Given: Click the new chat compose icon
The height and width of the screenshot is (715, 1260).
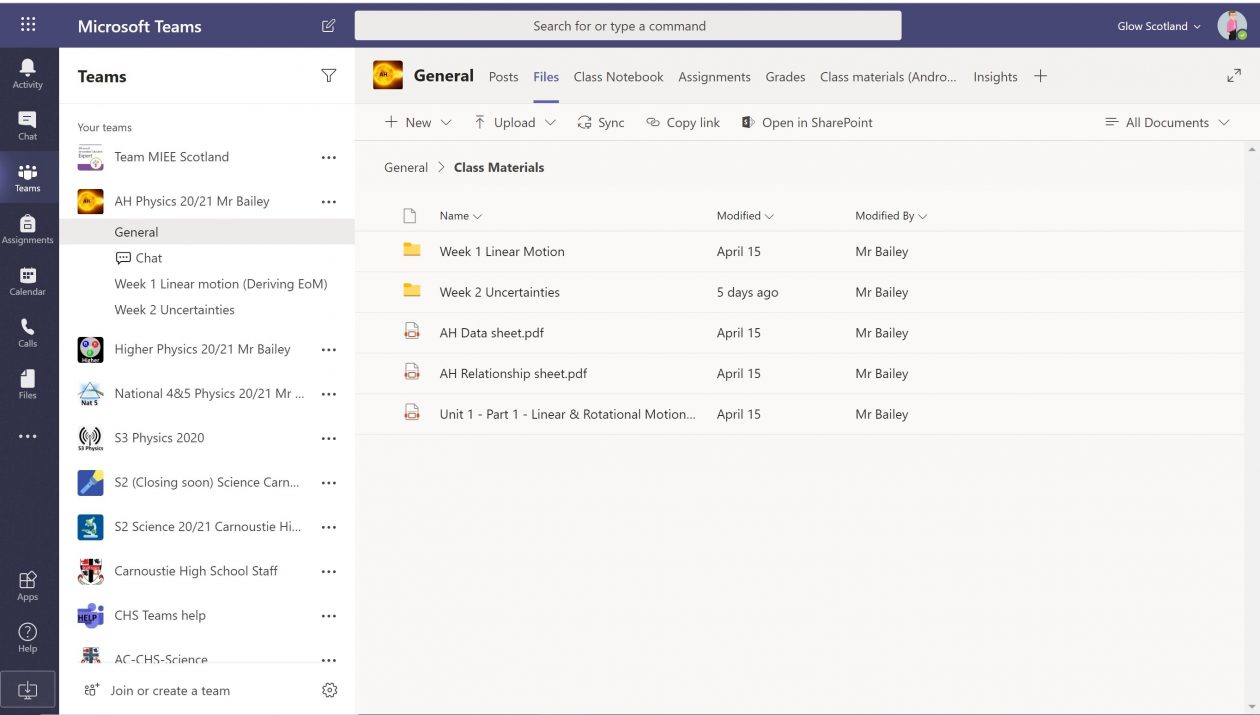Looking at the screenshot, I should [328, 26].
